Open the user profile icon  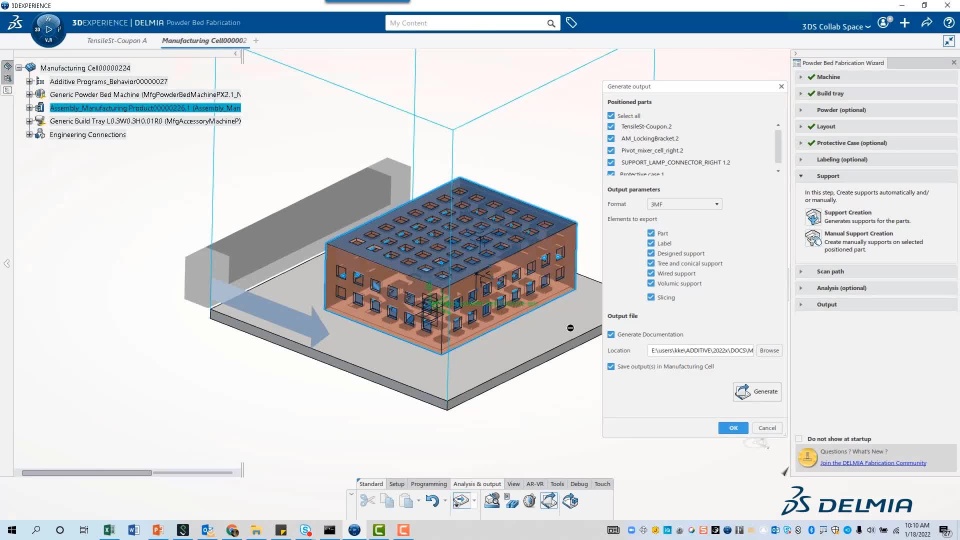point(883,23)
